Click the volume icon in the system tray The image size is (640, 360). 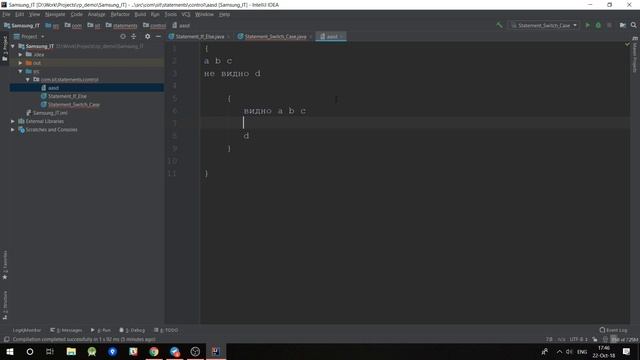point(569,351)
